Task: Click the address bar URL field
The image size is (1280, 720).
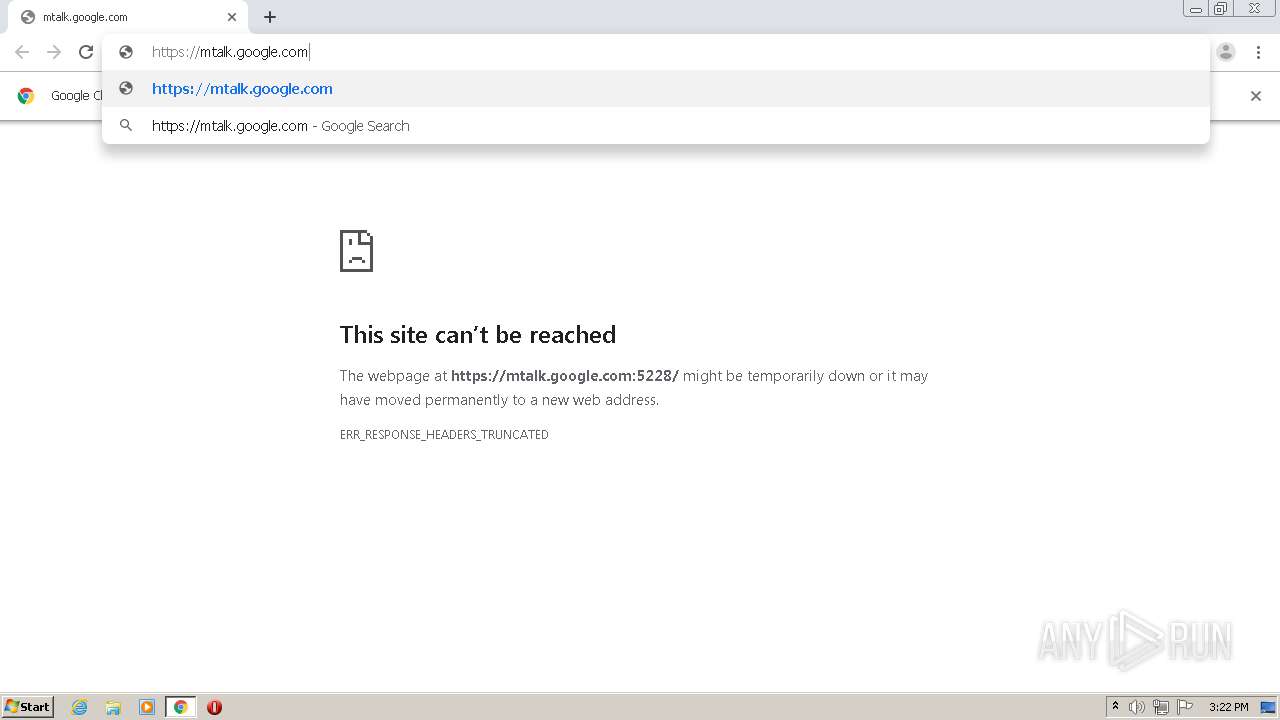Action: tap(656, 52)
